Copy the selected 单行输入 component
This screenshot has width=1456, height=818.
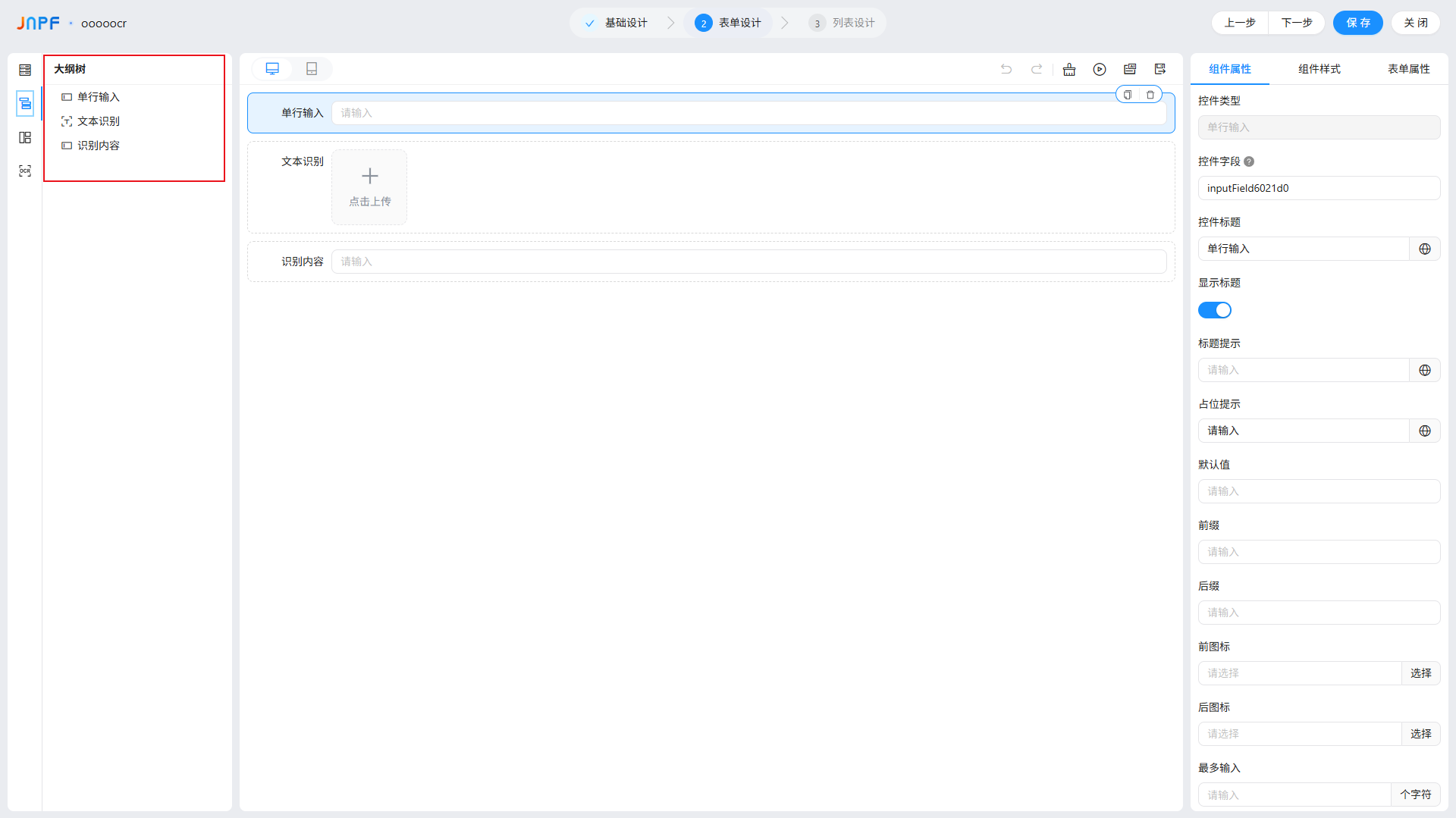pyautogui.click(x=1128, y=95)
